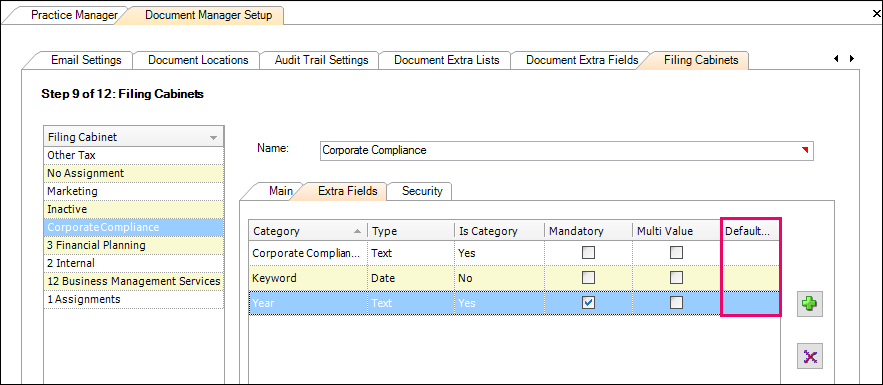
Task: Select Marketing filing cabinet
Action: [x=133, y=191]
